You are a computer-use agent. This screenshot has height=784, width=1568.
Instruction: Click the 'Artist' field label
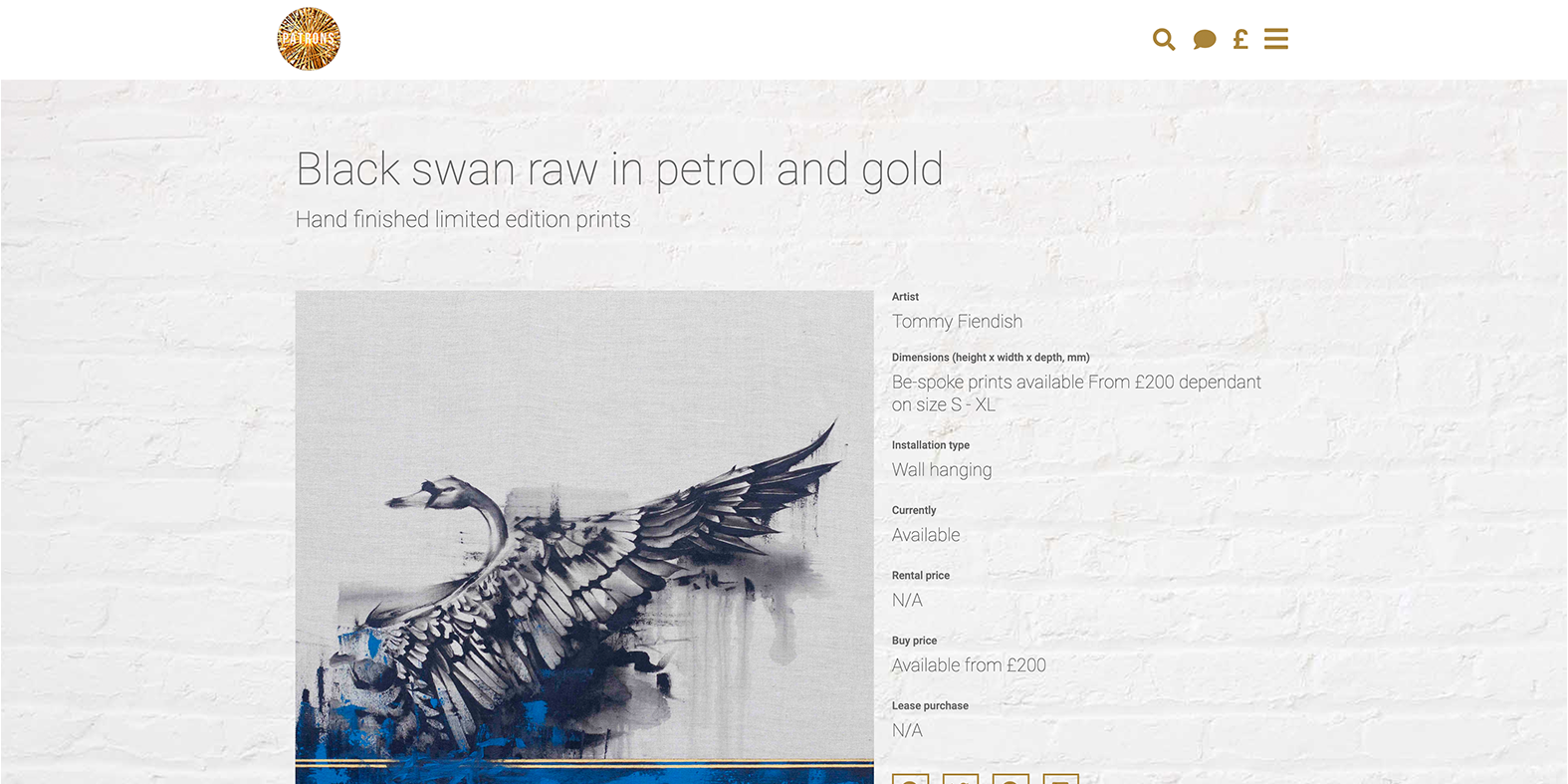(905, 297)
